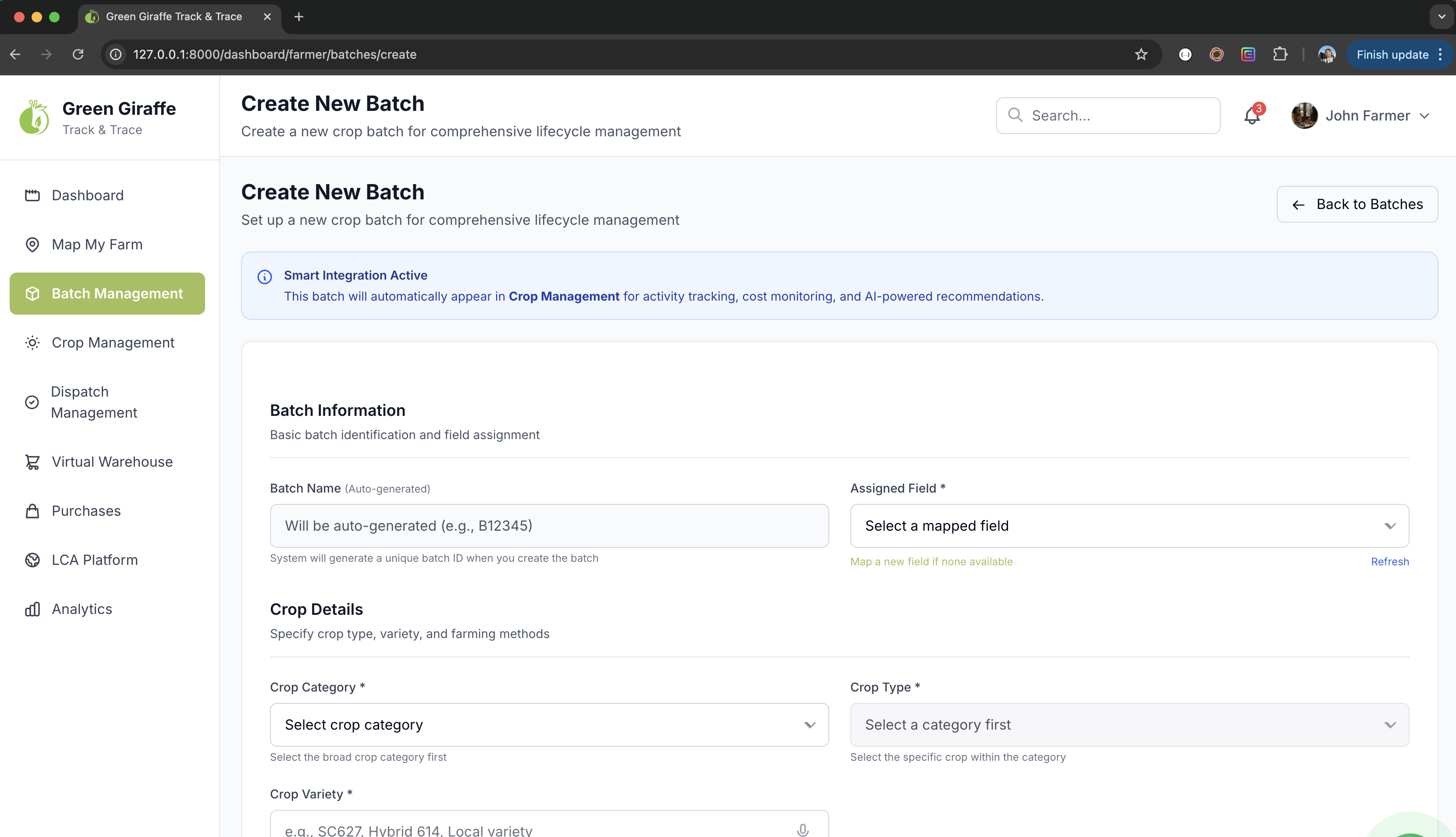The image size is (1456, 837).
Task: Click Map a new field link
Action: coord(931,562)
